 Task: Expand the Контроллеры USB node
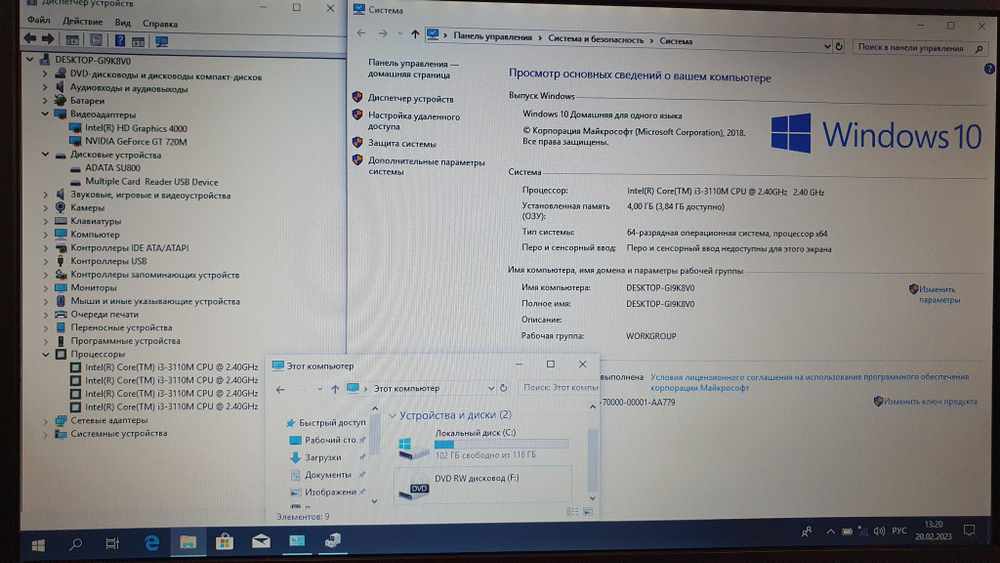(45, 261)
